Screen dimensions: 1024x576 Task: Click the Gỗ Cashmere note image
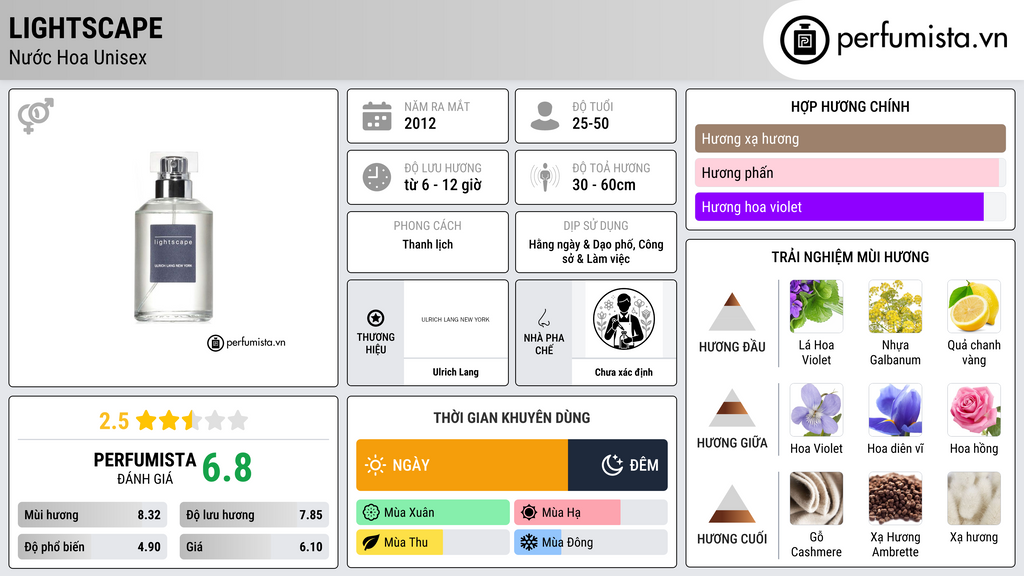coord(816,498)
